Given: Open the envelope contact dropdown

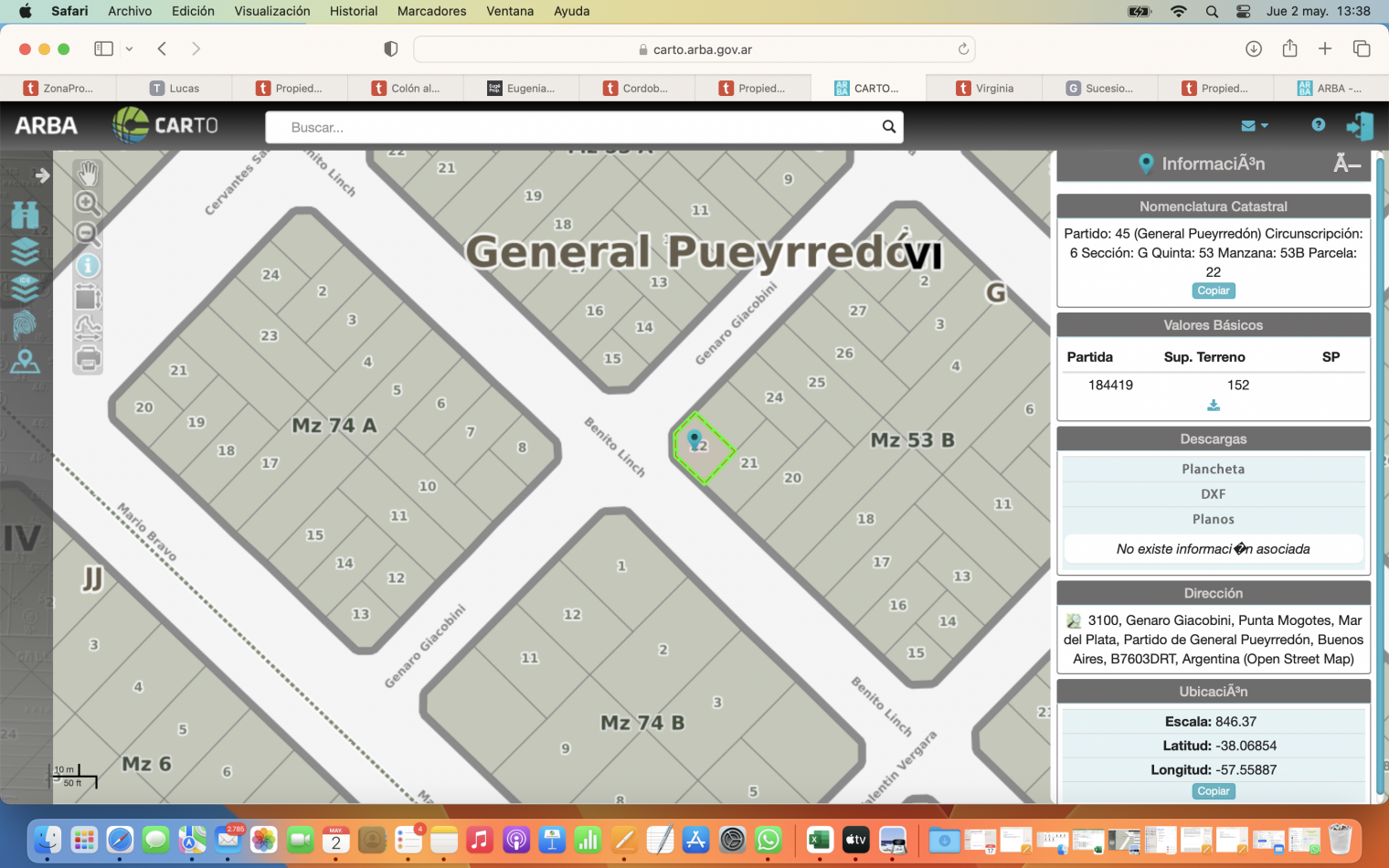Looking at the screenshot, I should [1254, 125].
